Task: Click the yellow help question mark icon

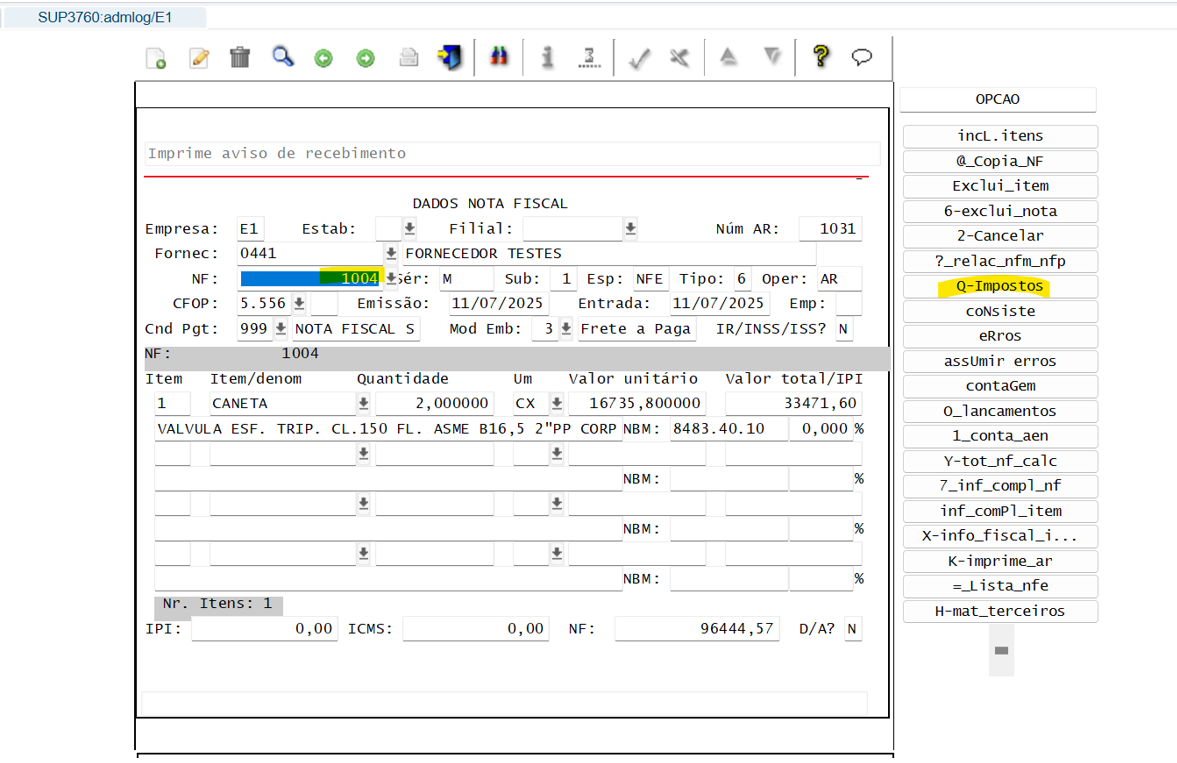Action: (x=820, y=57)
